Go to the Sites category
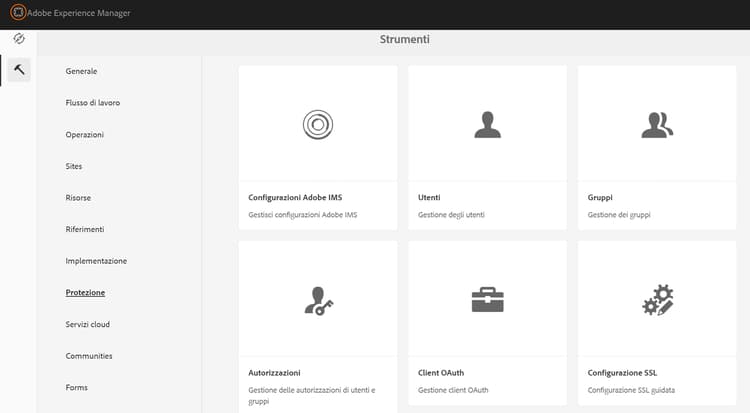 coord(74,166)
